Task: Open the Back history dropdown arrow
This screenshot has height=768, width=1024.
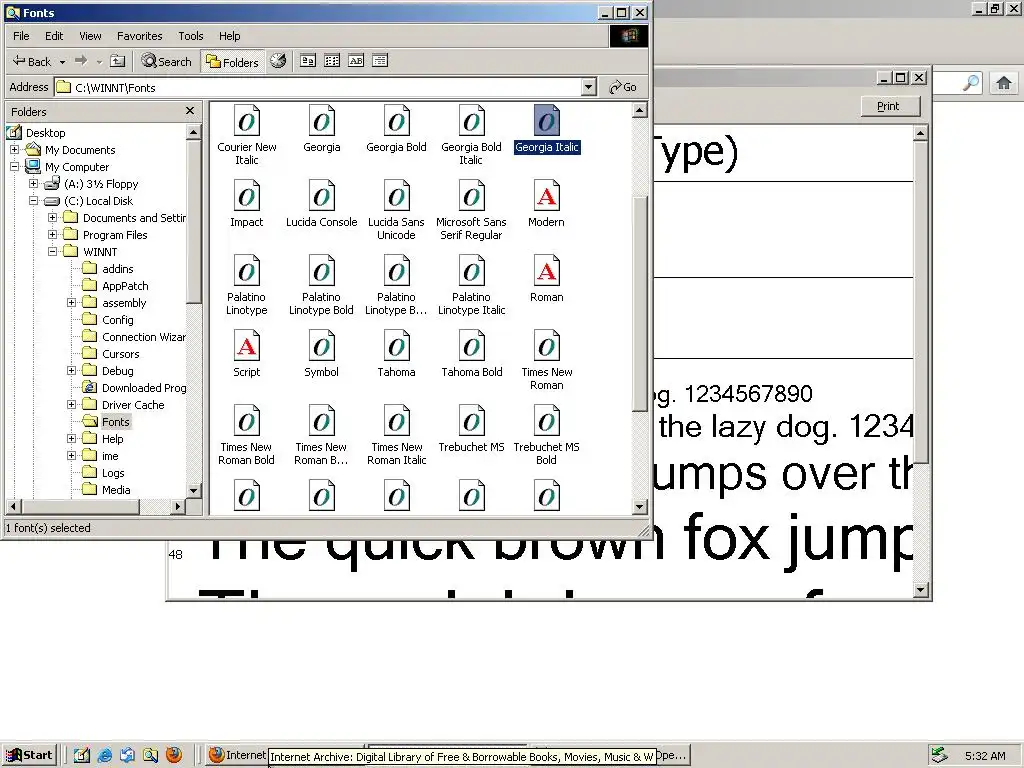Action: 62,62
